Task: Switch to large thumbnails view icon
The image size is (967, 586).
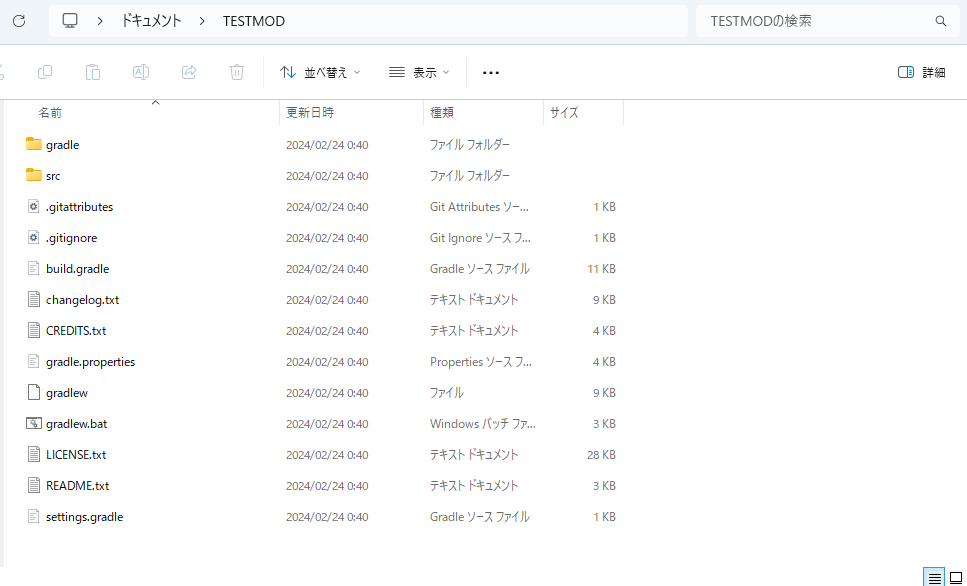Action: (956, 578)
